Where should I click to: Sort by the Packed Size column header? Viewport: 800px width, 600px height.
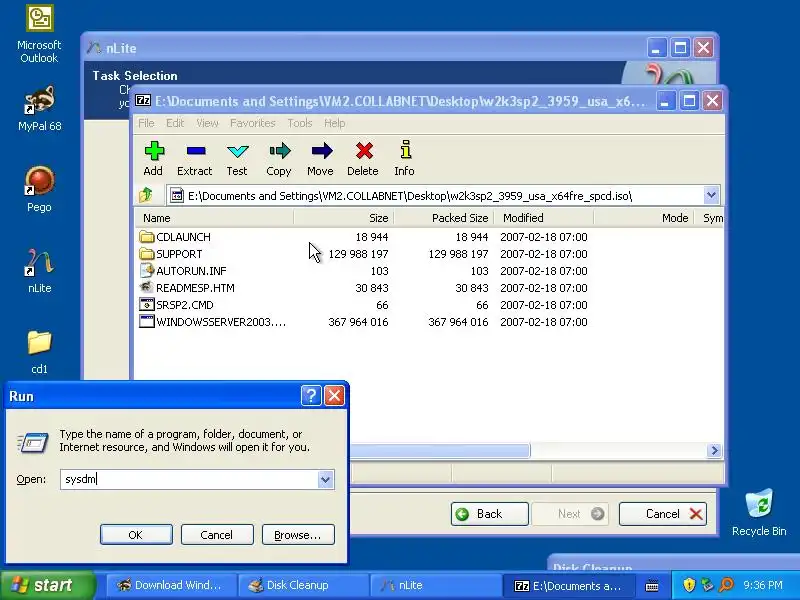click(x=443, y=218)
